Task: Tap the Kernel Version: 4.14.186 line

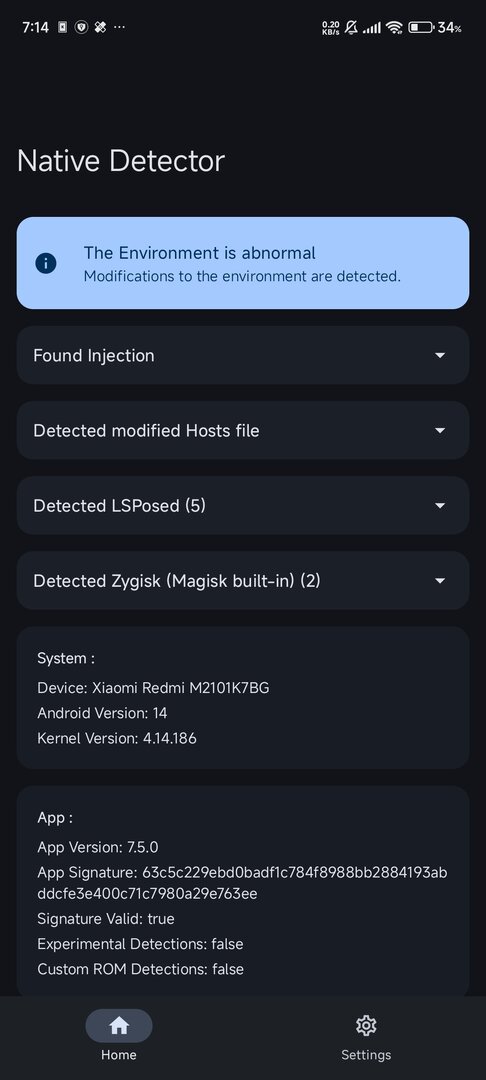Action: pos(117,738)
